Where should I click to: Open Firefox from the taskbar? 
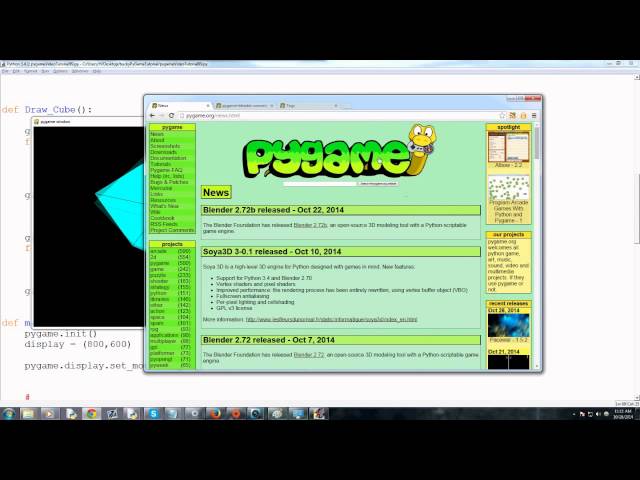coord(216,414)
